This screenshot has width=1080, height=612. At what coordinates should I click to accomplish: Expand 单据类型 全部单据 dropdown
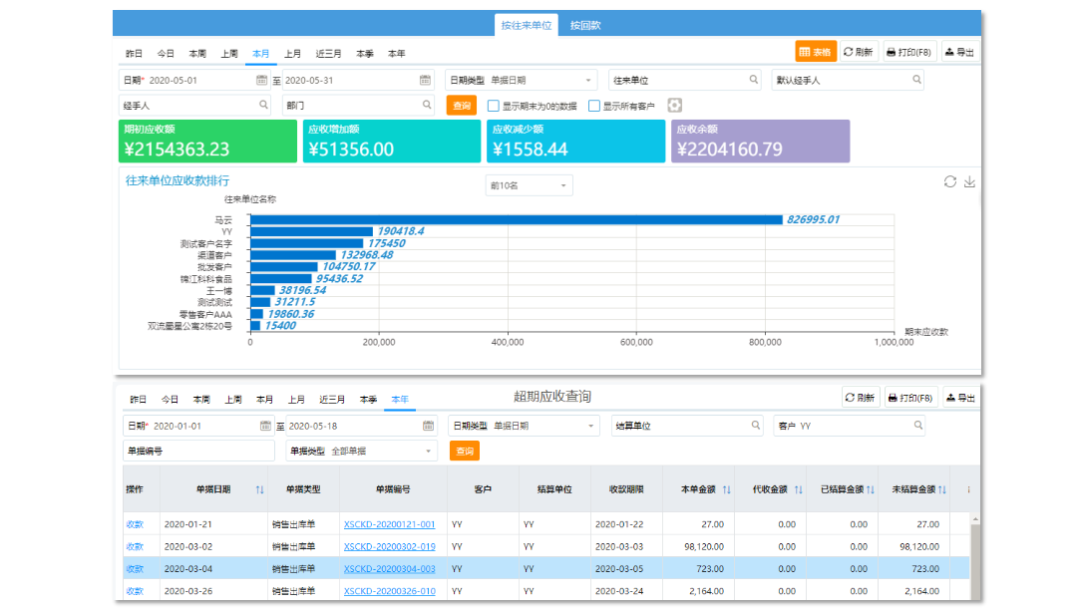(362, 452)
